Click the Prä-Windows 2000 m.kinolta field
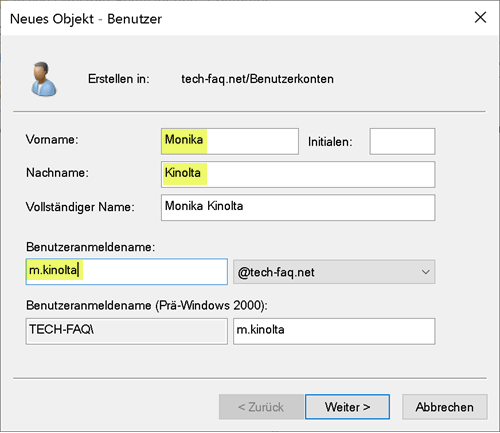 click(334, 331)
